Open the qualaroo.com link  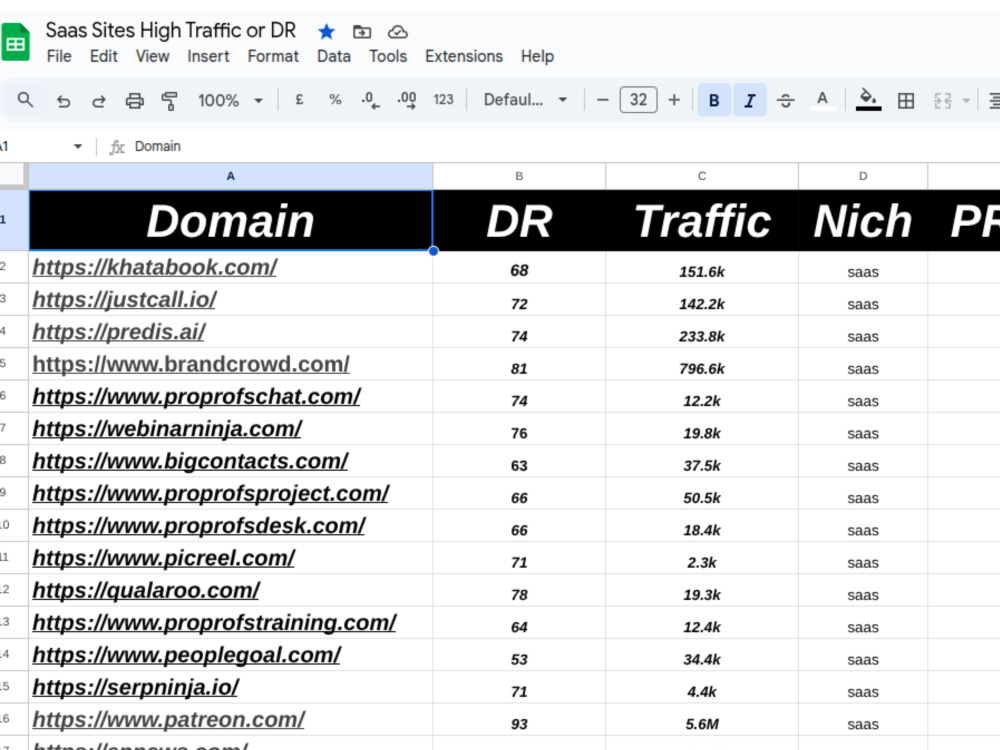point(146,590)
